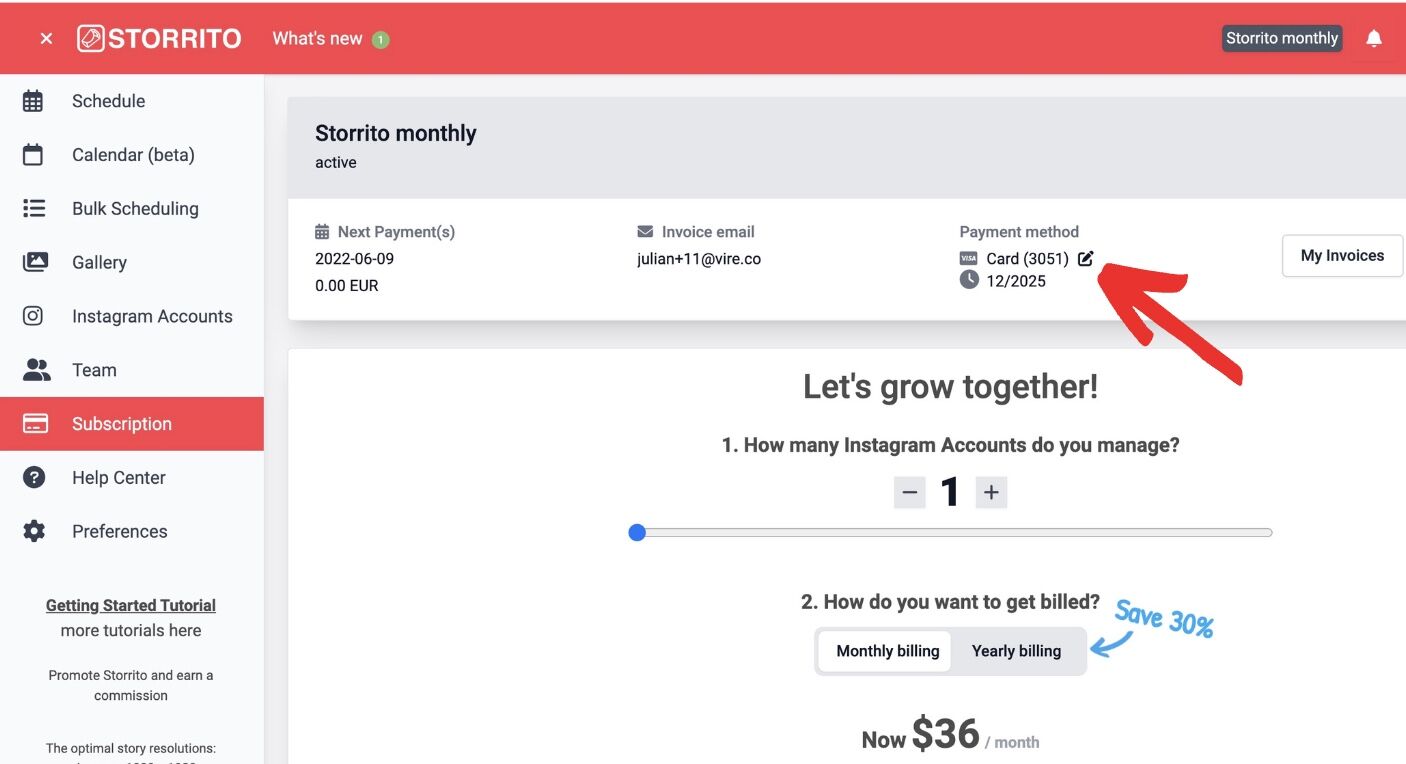Click the My Invoices button

coord(1342,256)
